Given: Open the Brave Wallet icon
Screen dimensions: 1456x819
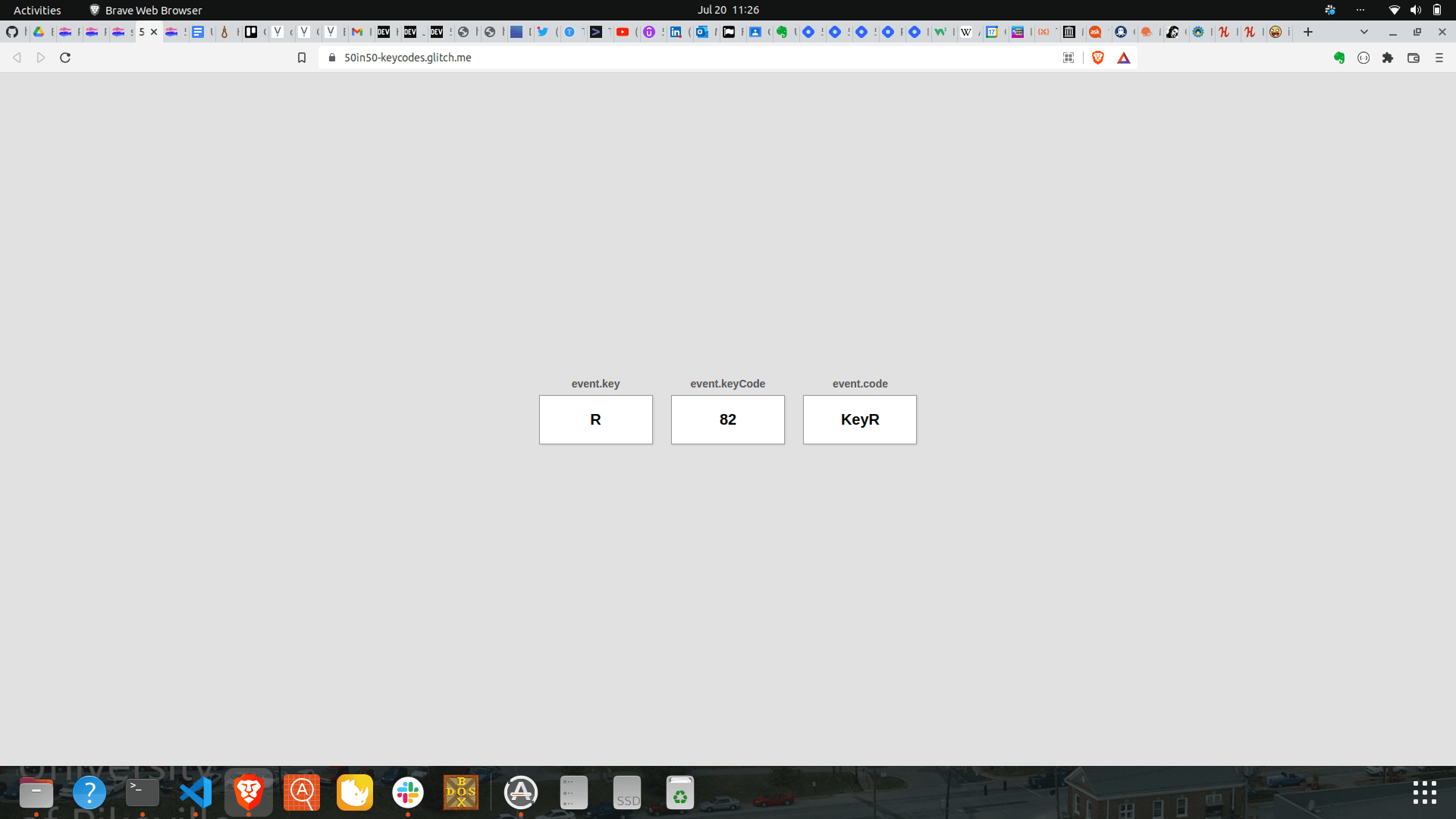Looking at the screenshot, I should [1414, 58].
